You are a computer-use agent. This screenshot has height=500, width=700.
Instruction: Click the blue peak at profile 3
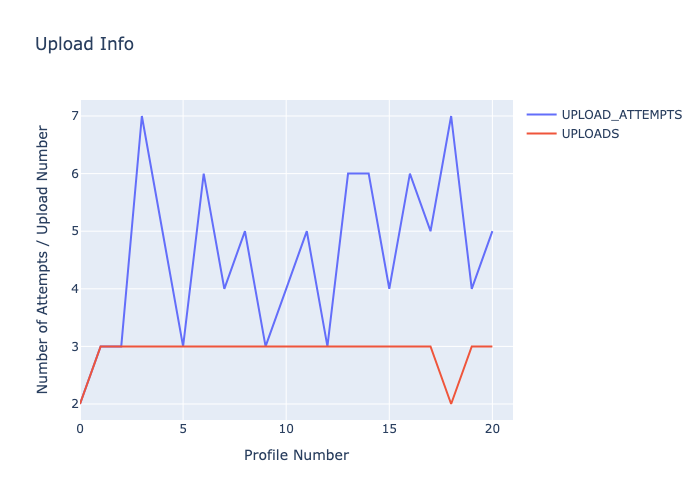pyautogui.click(x=142, y=116)
